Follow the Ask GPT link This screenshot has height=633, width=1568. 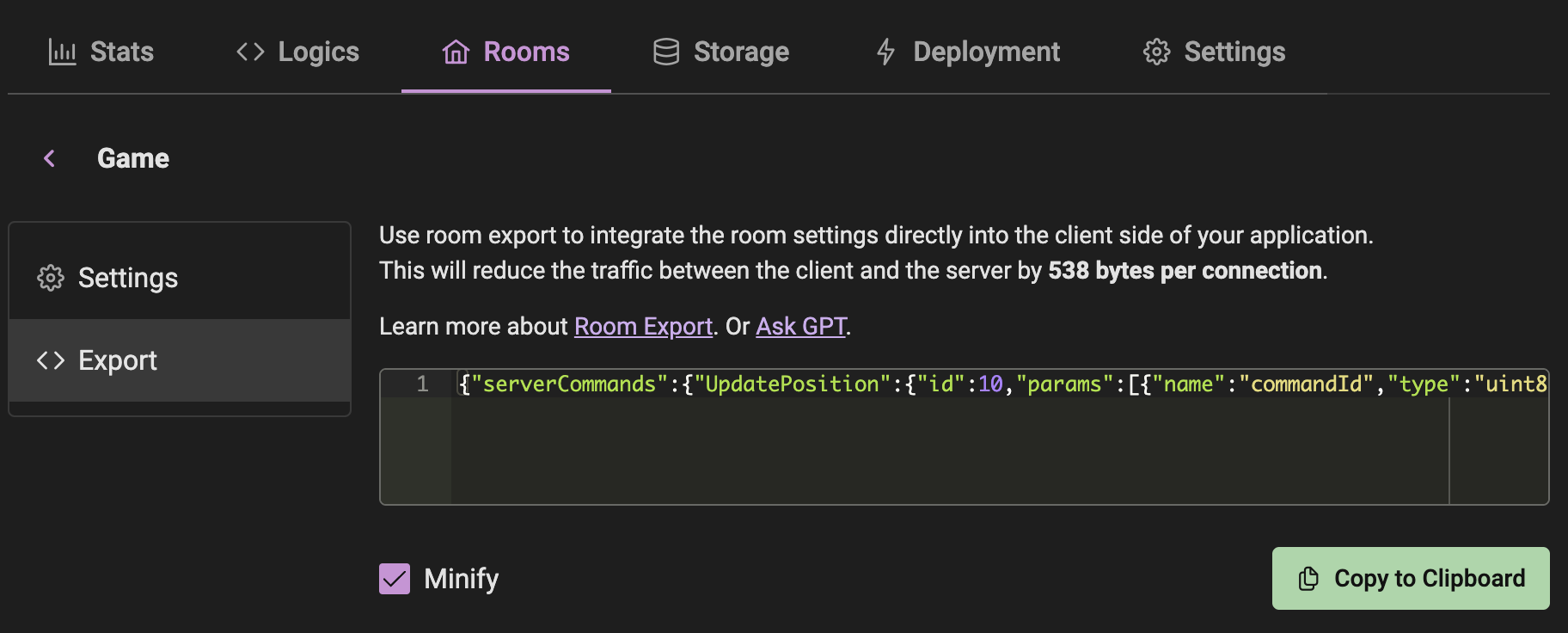point(800,327)
